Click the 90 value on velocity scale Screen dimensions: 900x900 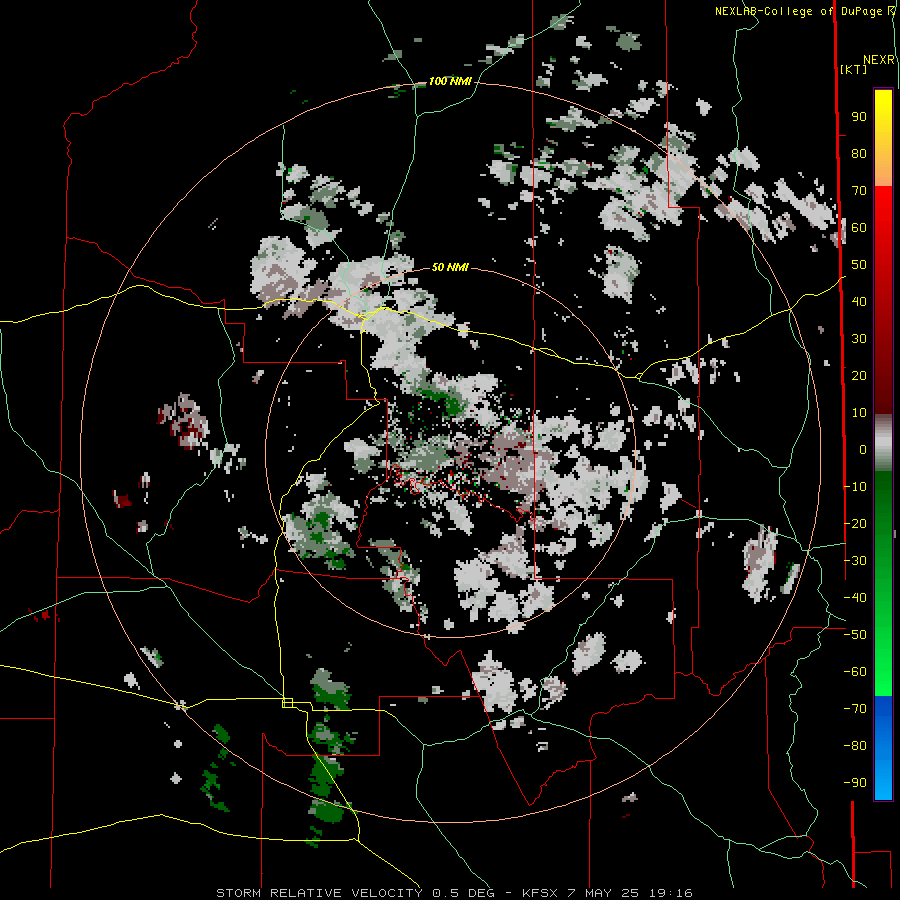859,117
